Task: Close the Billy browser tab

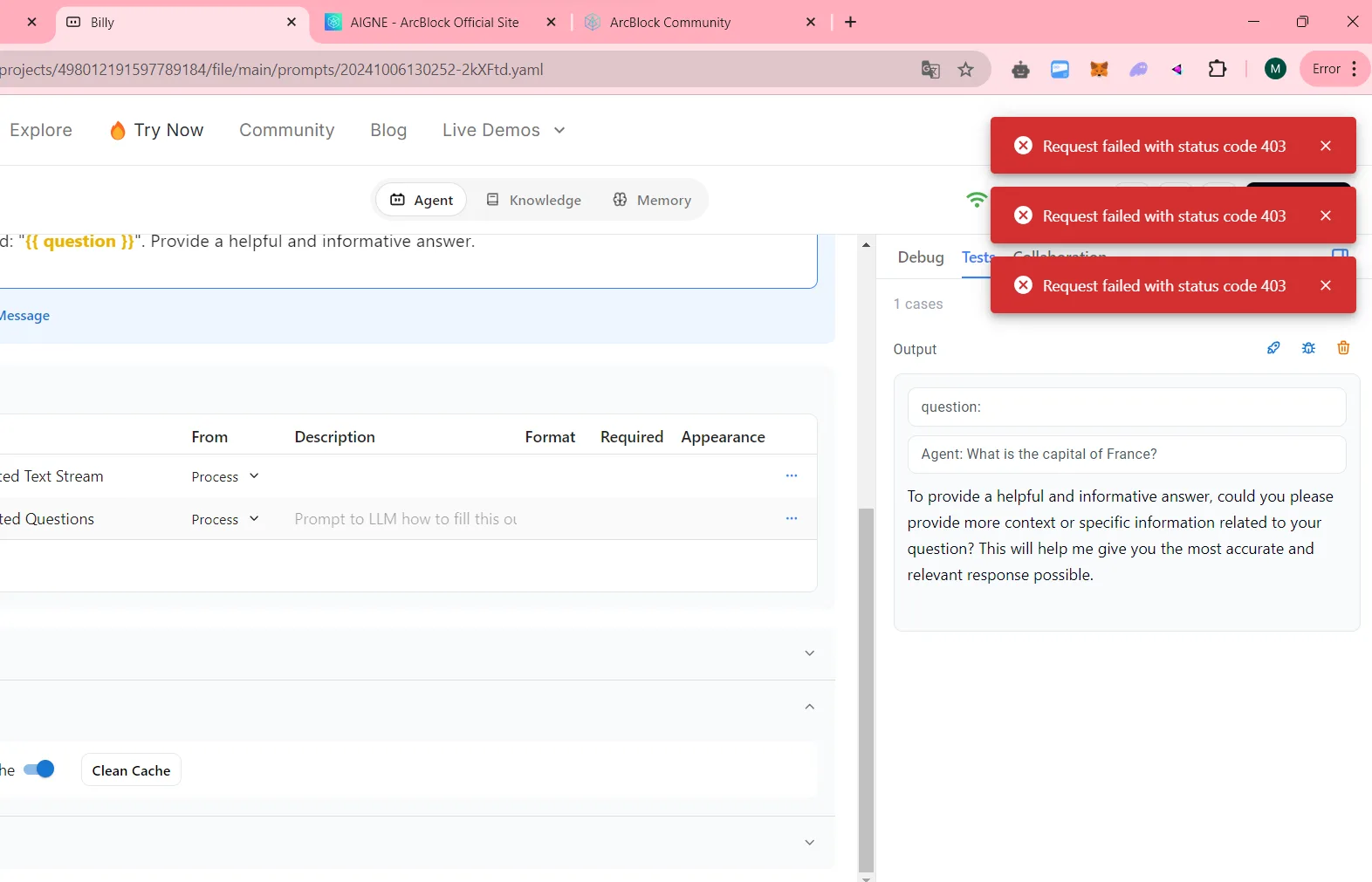Action: click(292, 22)
